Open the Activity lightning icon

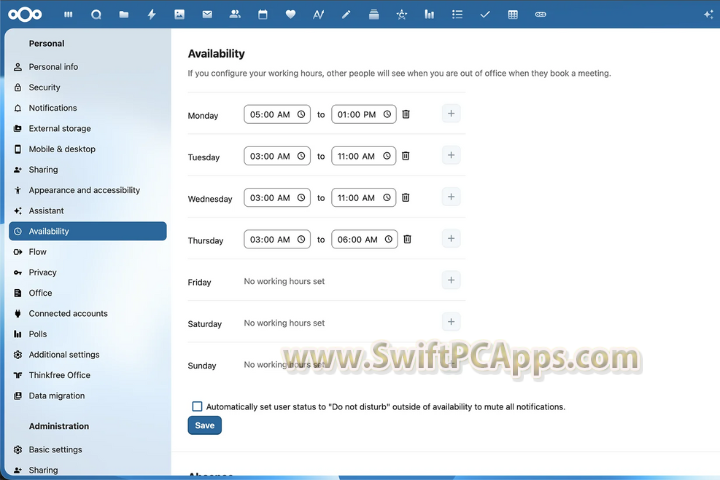(x=152, y=15)
